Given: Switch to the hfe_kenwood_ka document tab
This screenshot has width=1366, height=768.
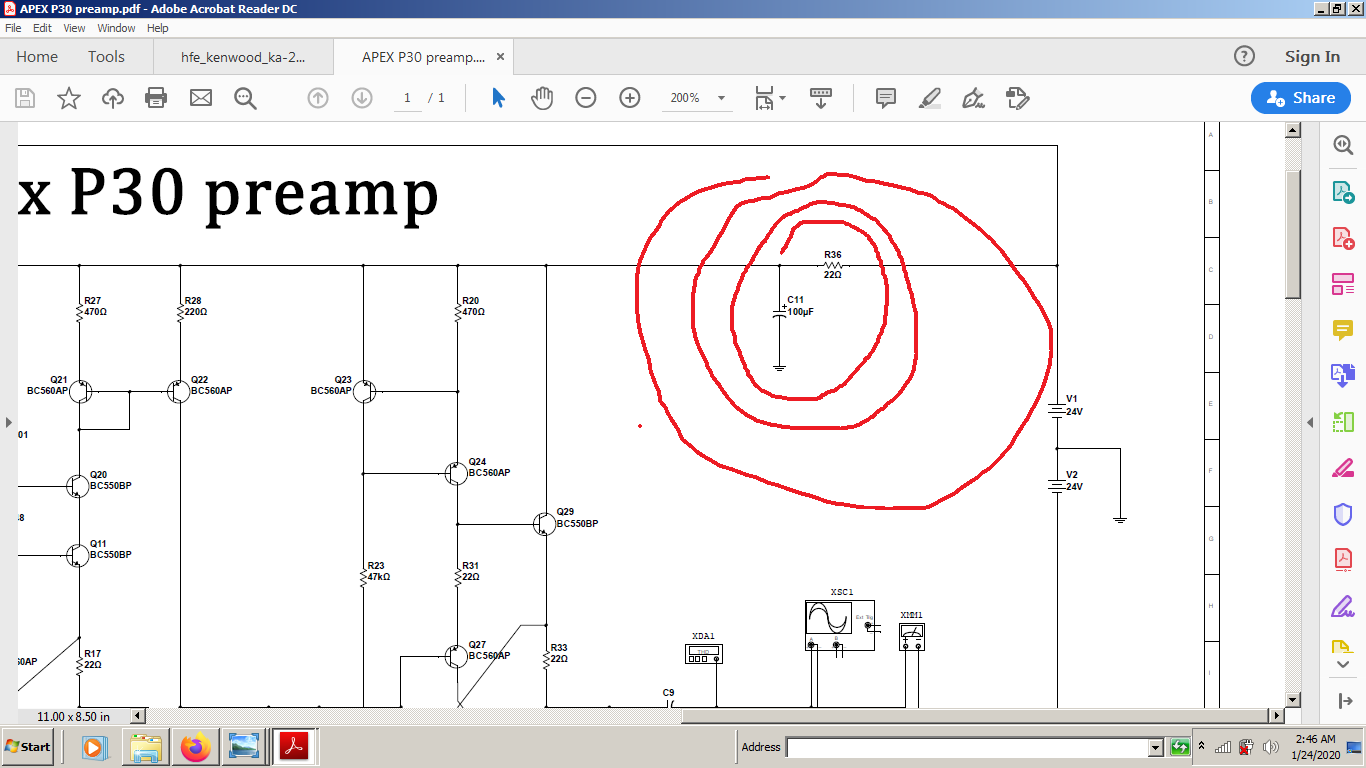Looking at the screenshot, I should (x=243, y=57).
